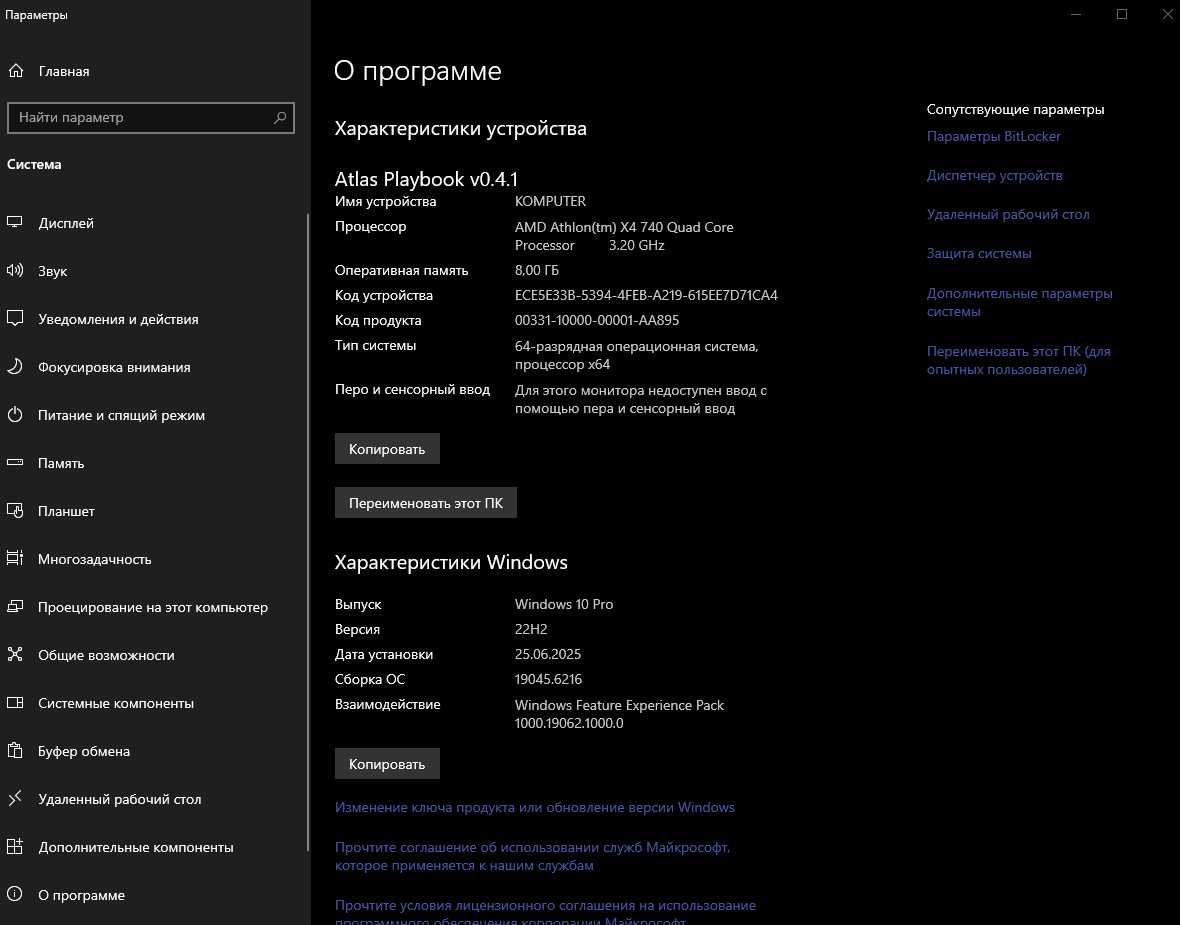Screen dimensions: 1180x925
Task: Click version value 22H2
Action: point(531,629)
